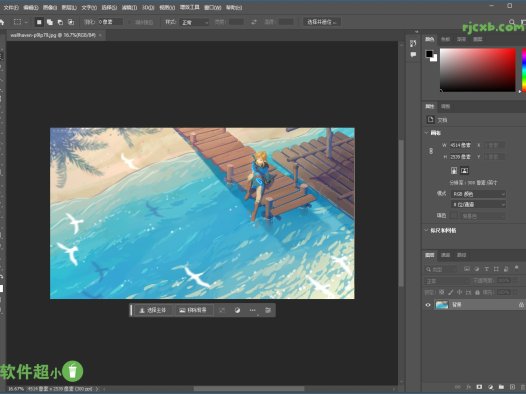Filter layers by smart object icon
This screenshot has width=526, height=394.
coord(506,269)
